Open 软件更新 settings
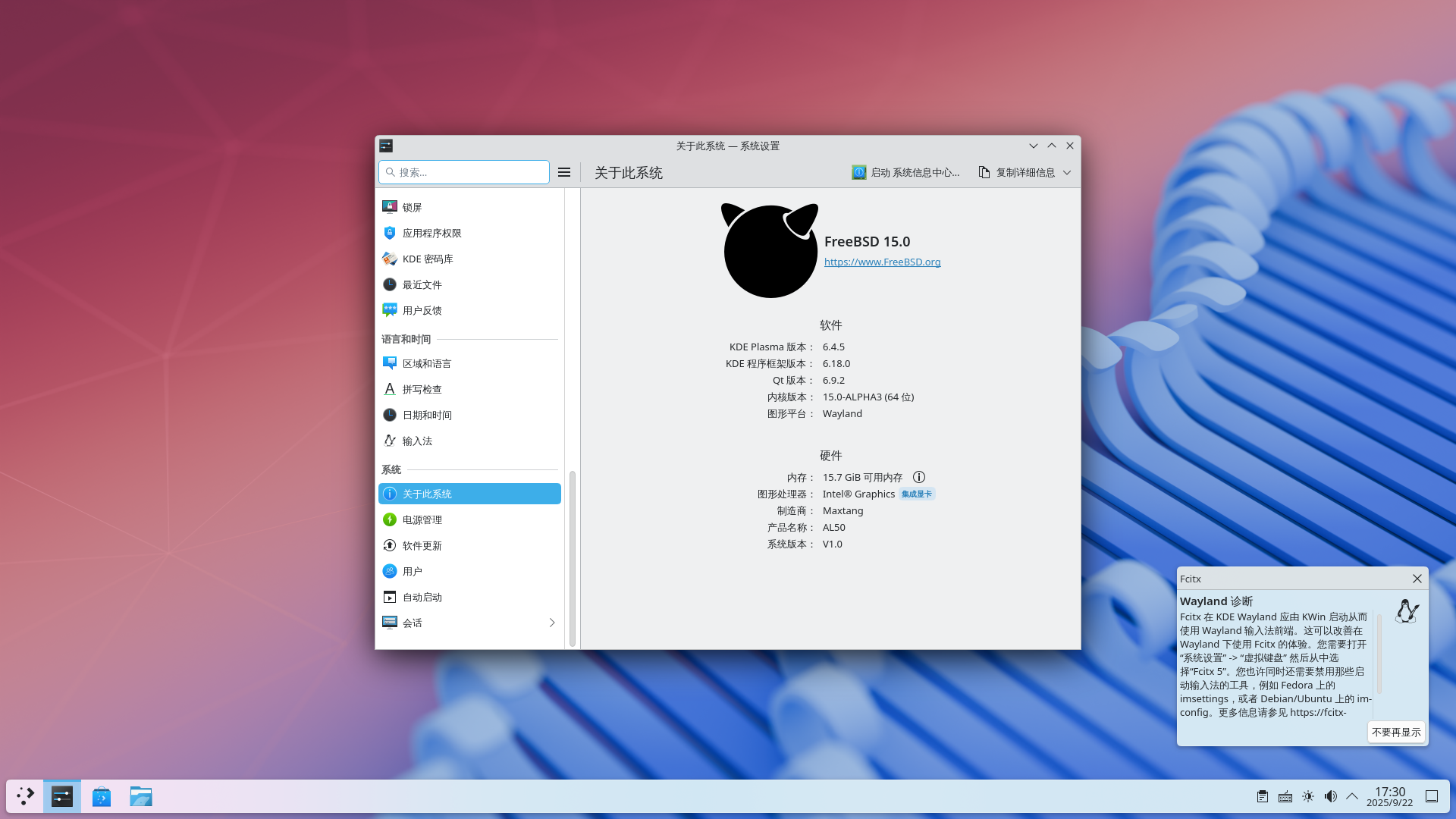Screen dimensions: 1456x819 (469, 545)
